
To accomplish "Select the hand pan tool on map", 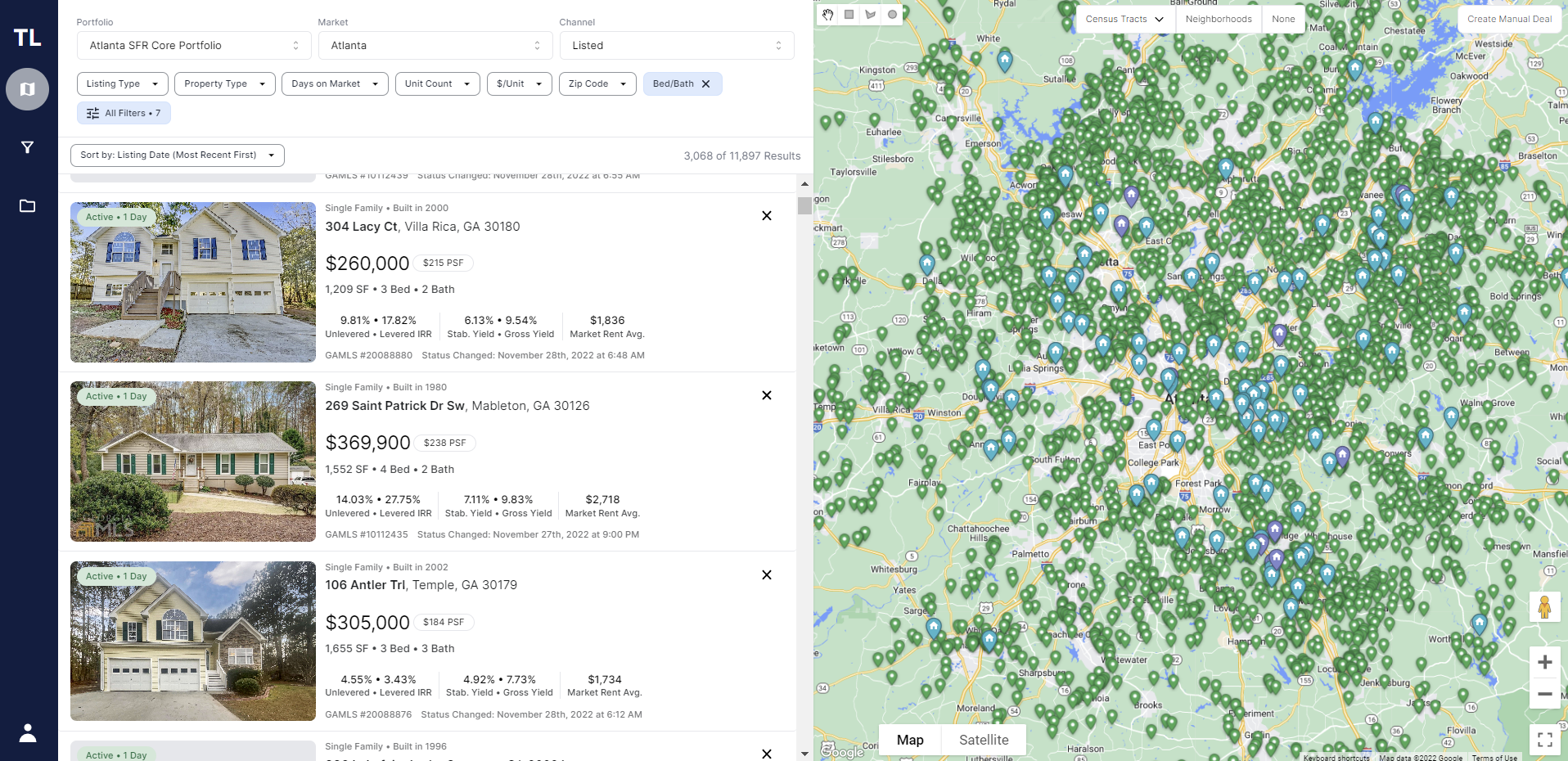I will point(828,15).
